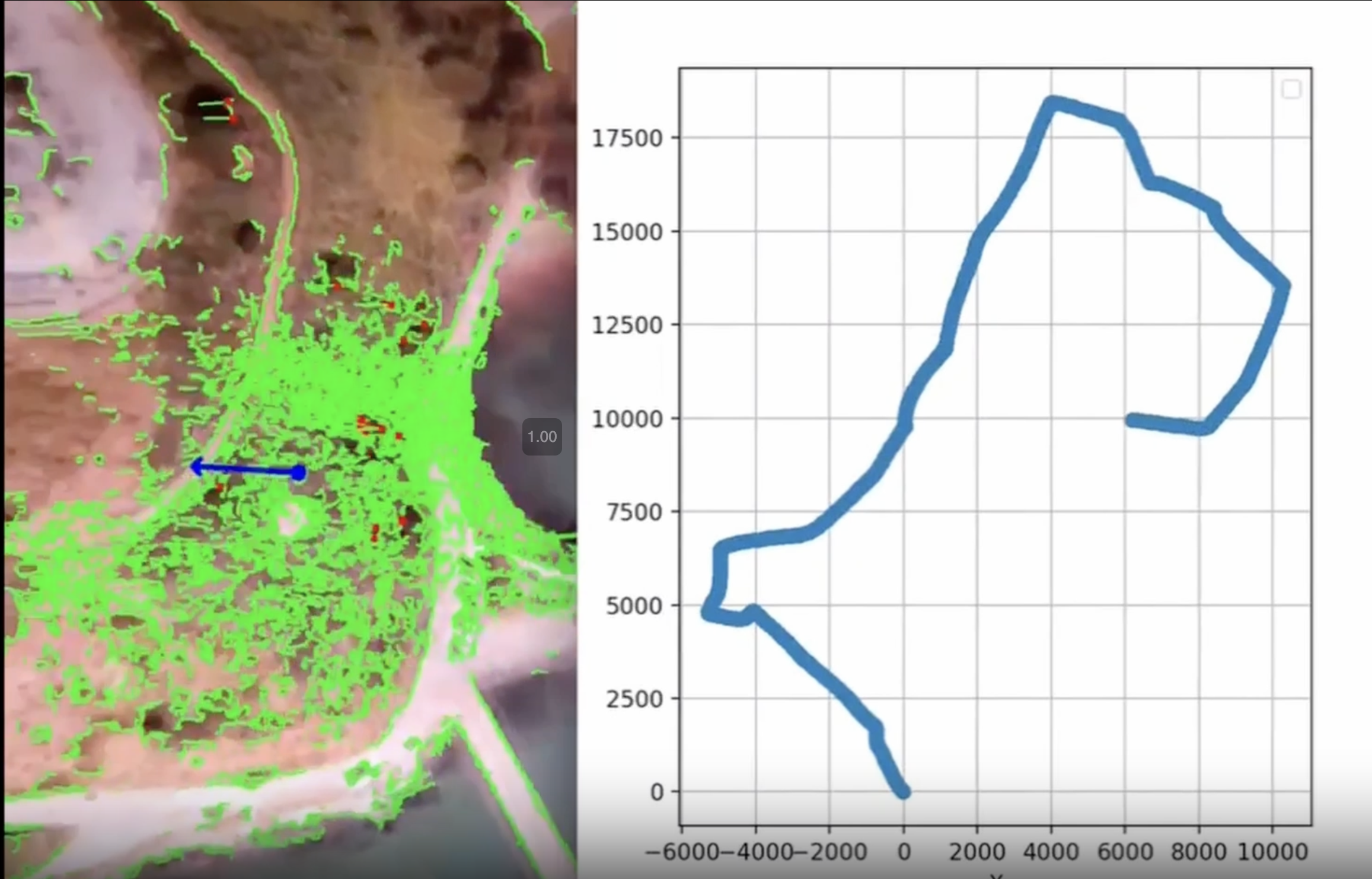The height and width of the screenshot is (879, 1372).
Task: Click the 0 label on the x-axis
Action: (x=904, y=852)
